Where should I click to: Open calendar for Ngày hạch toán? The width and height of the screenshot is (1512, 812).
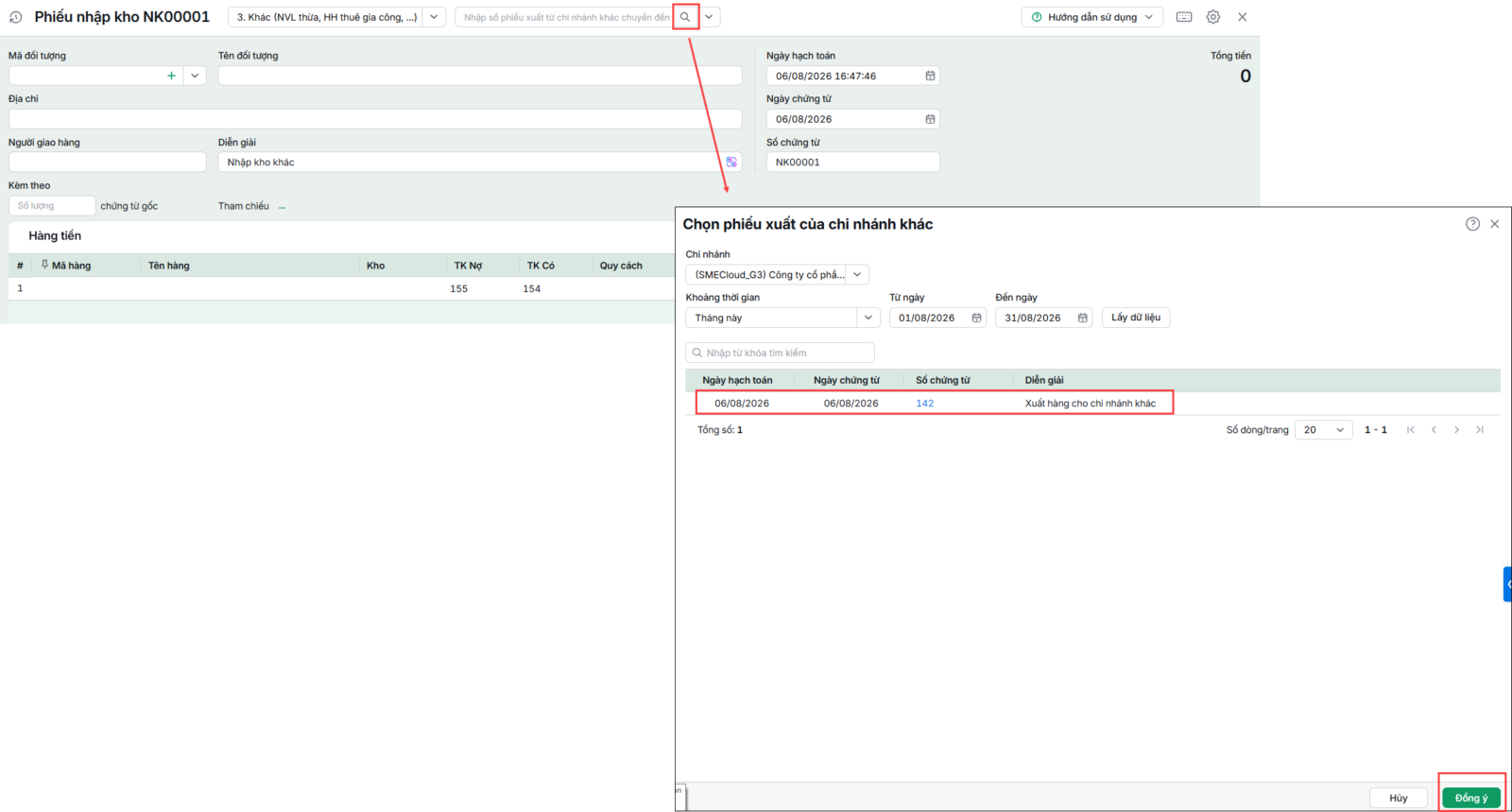[930, 76]
